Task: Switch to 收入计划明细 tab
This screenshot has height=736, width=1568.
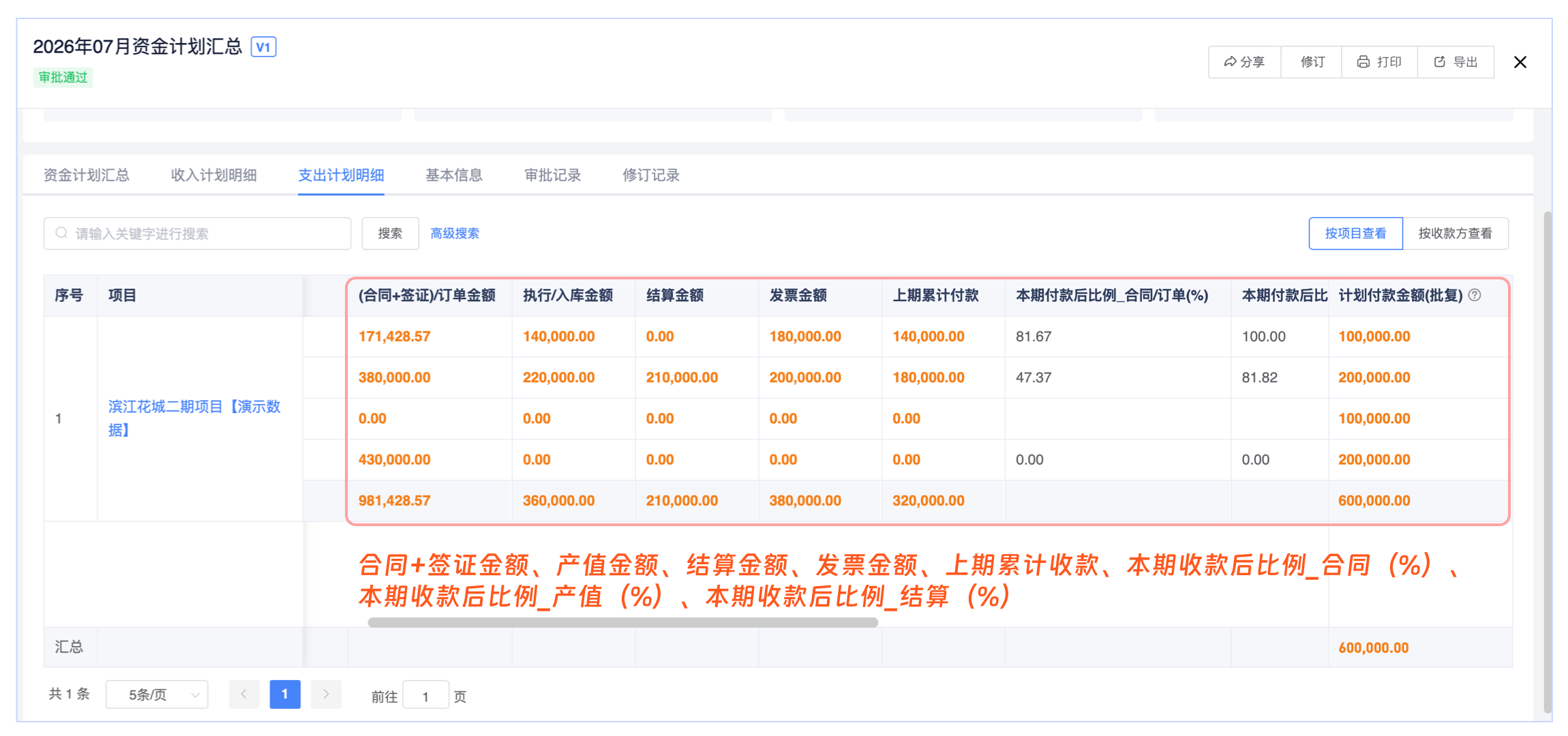Action: coord(213,175)
